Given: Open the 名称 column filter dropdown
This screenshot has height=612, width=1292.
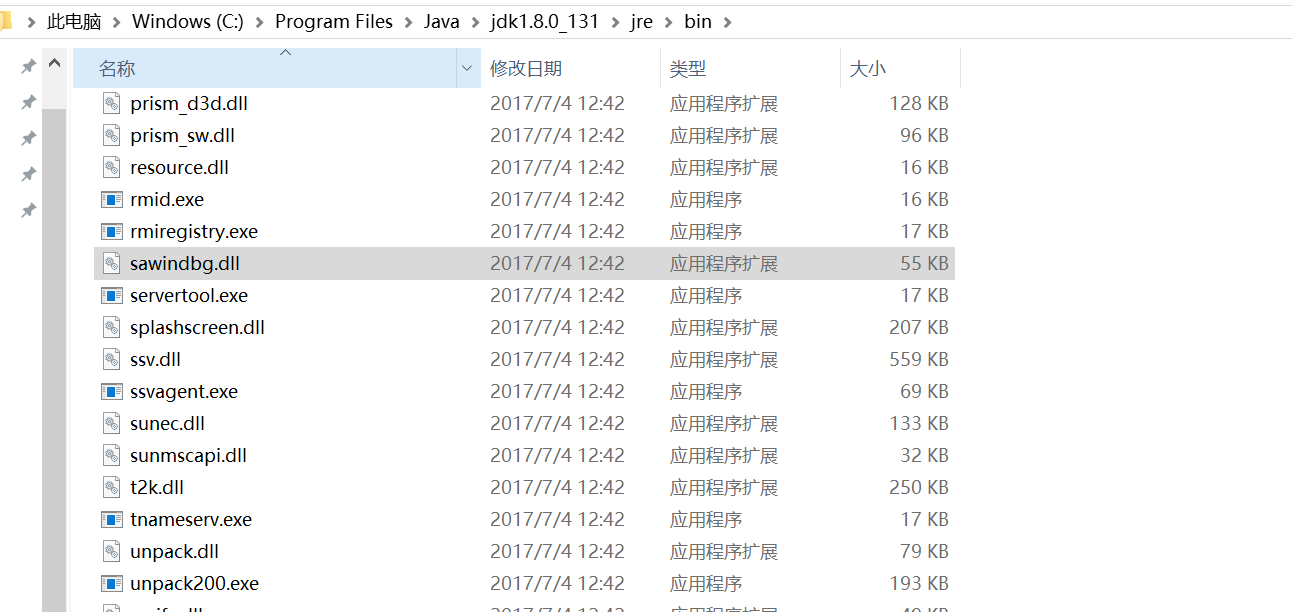Looking at the screenshot, I should click(x=465, y=67).
